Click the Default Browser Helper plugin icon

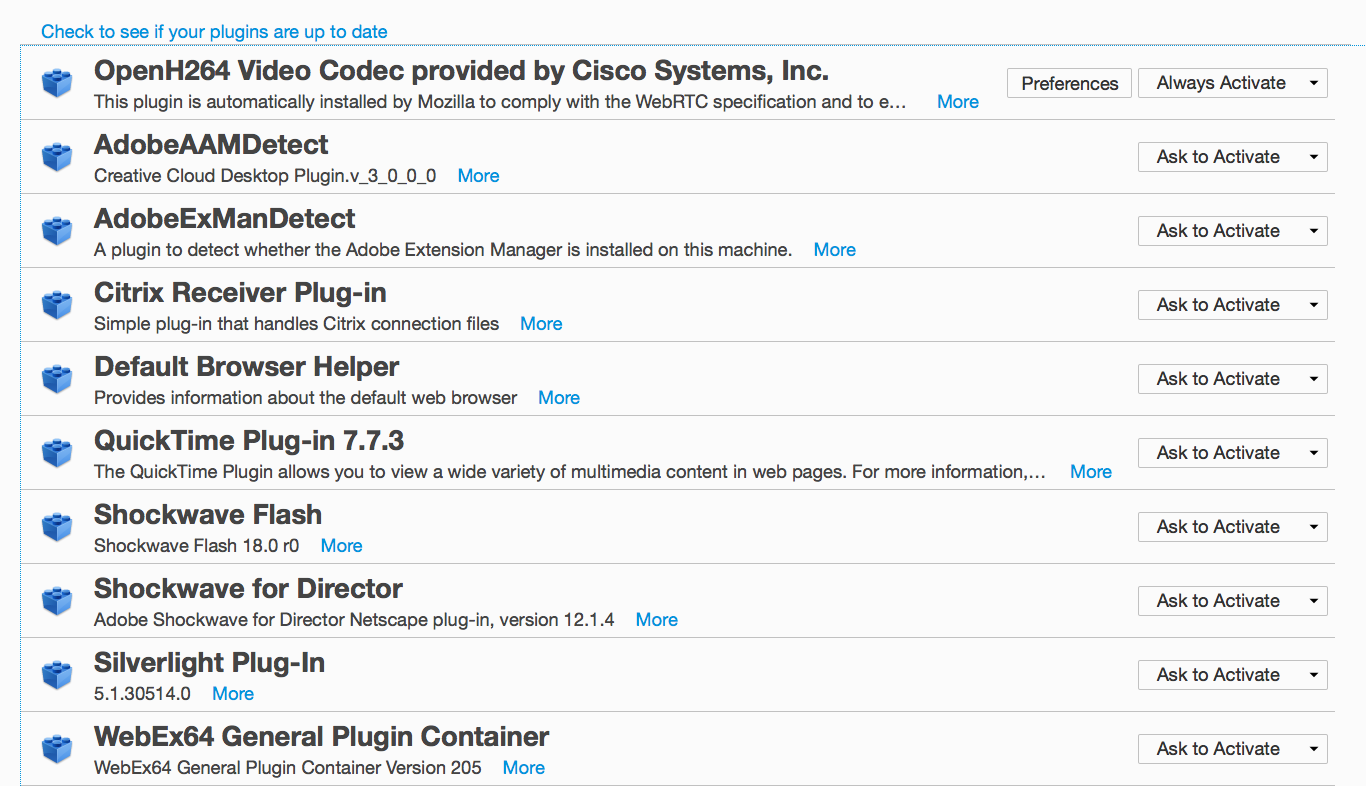(x=57, y=379)
